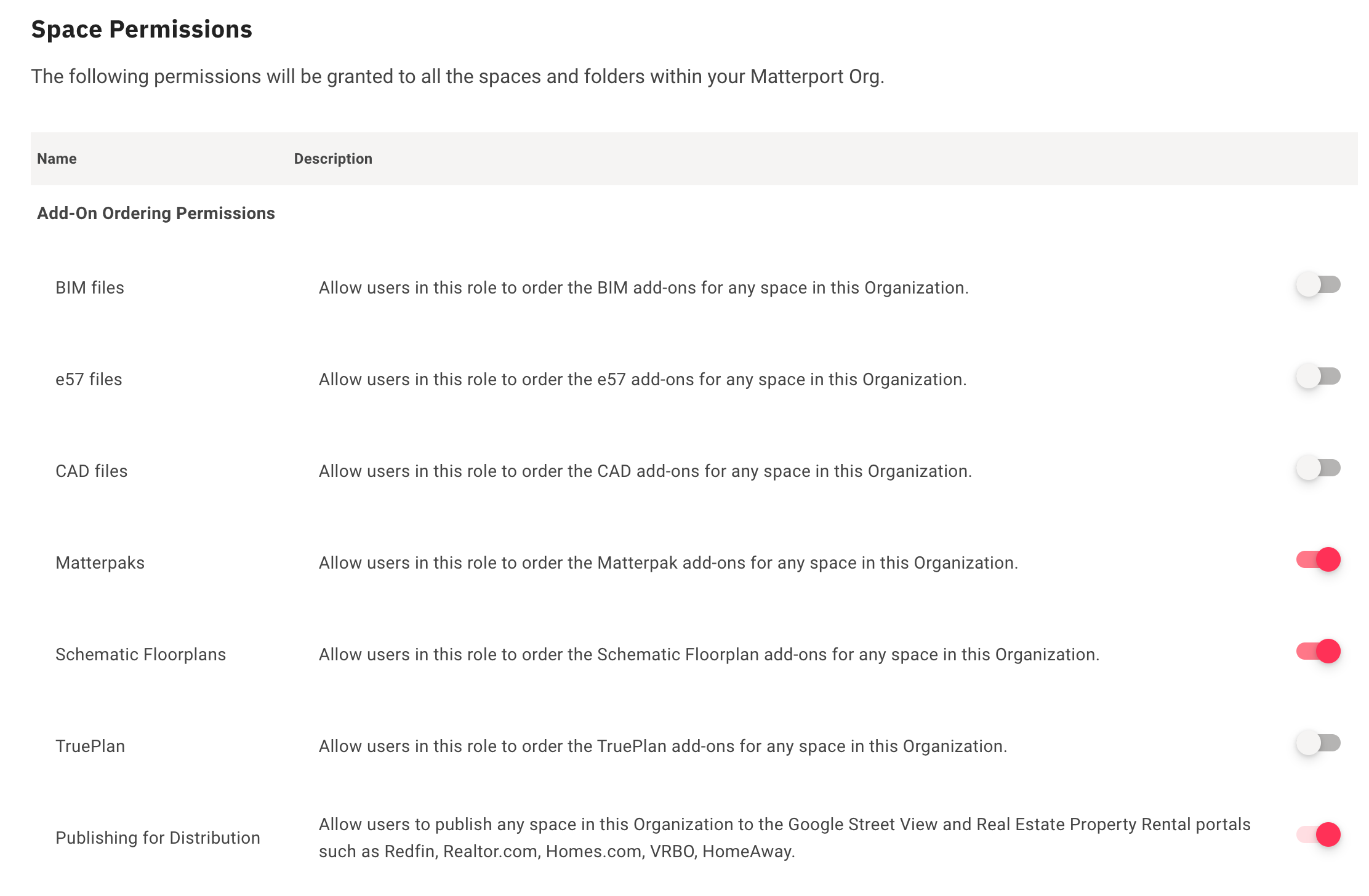Click the CAD files row label
The image size is (1369, 896).
(x=91, y=470)
